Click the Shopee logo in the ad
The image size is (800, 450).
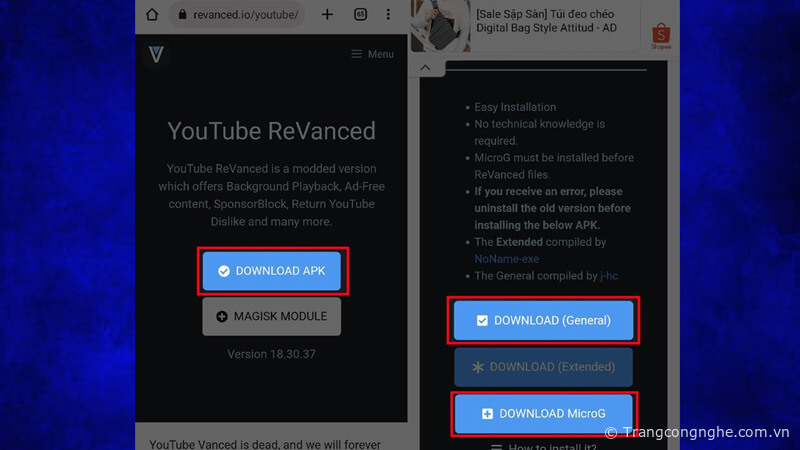661,37
